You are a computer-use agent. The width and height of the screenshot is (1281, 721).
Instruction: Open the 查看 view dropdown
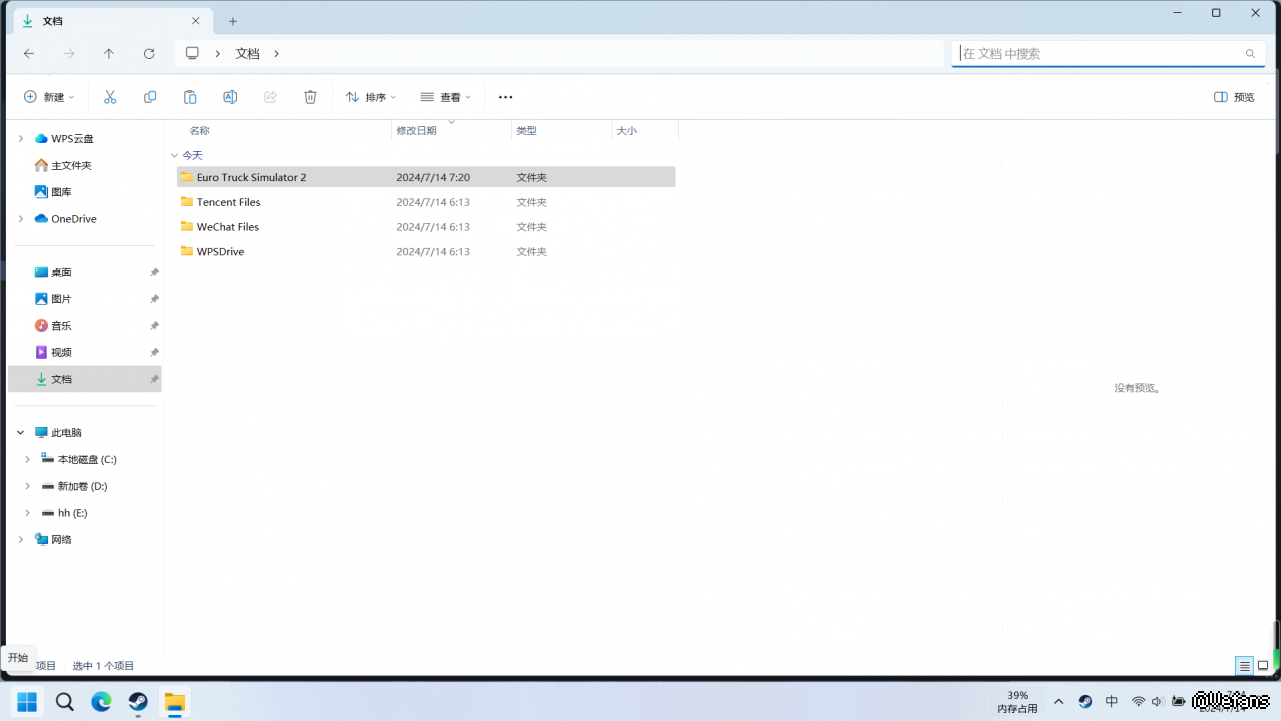click(x=446, y=97)
